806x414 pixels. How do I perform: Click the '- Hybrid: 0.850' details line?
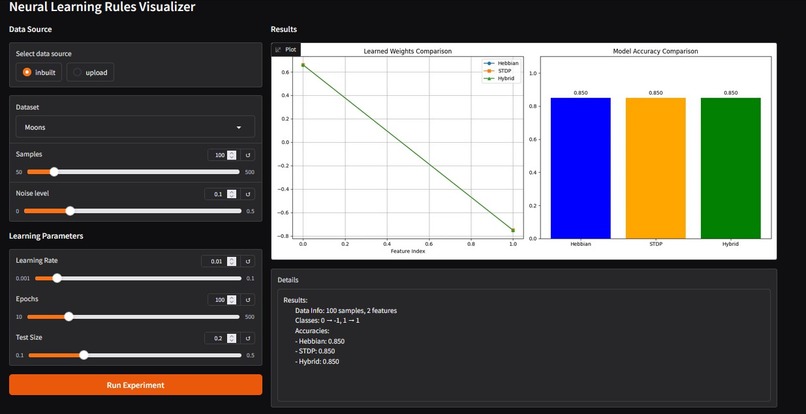(317, 362)
